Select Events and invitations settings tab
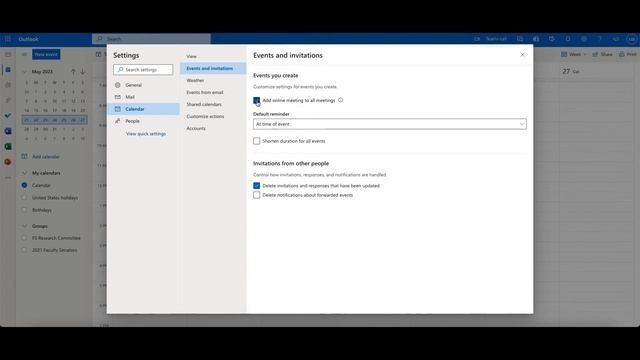This screenshot has width=640, height=360. [x=213, y=68]
